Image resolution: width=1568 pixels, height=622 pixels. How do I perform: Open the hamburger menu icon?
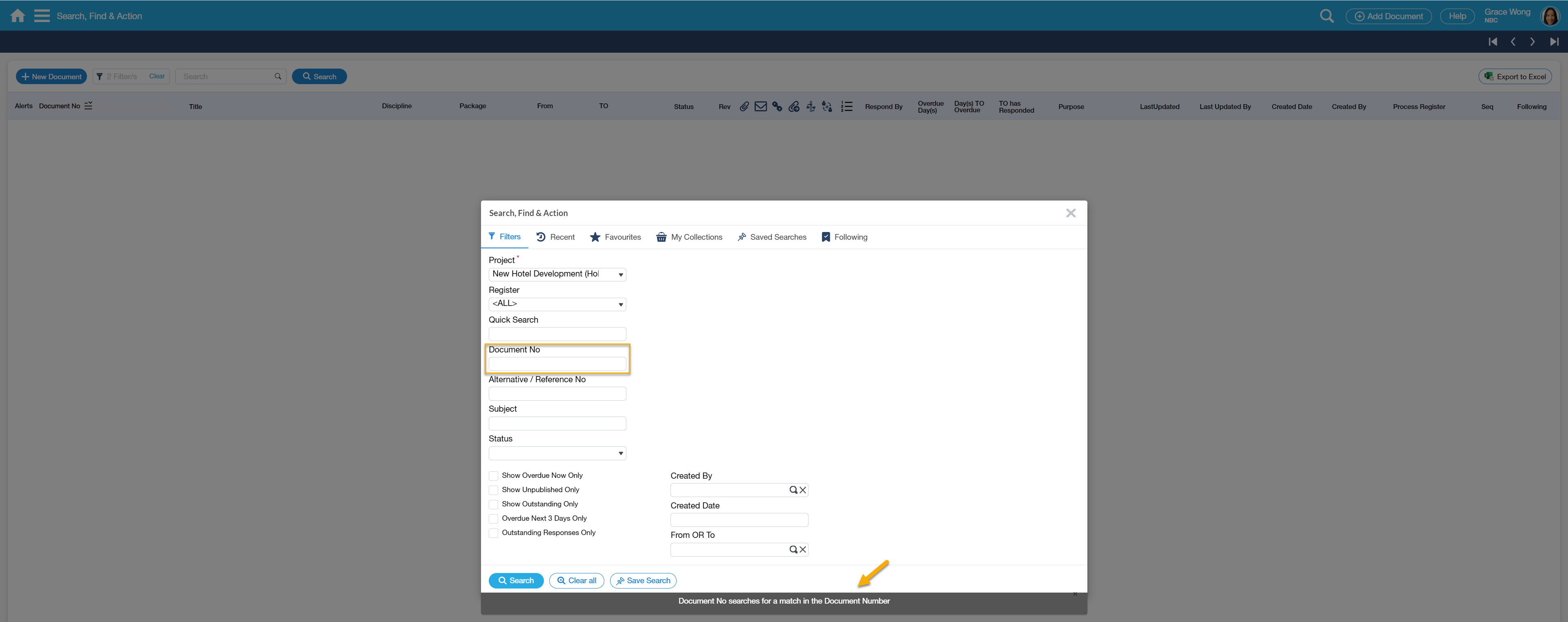point(41,16)
